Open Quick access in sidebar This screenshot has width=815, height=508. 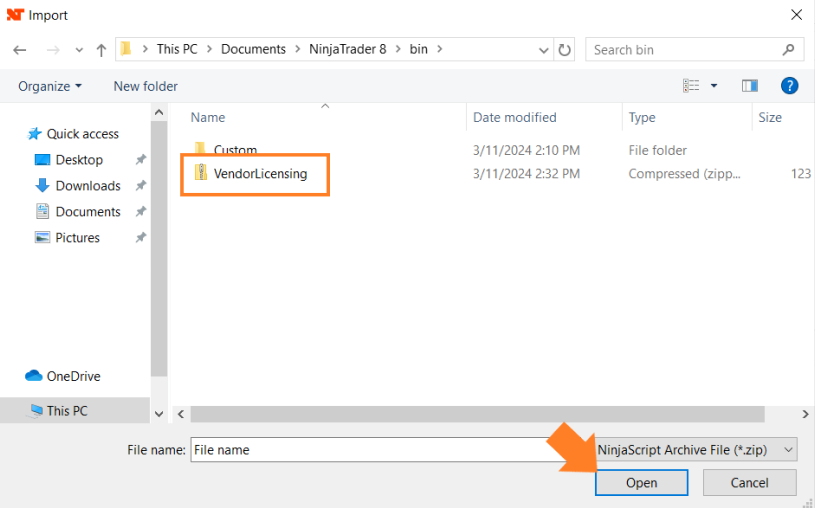[x=73, y=134]
